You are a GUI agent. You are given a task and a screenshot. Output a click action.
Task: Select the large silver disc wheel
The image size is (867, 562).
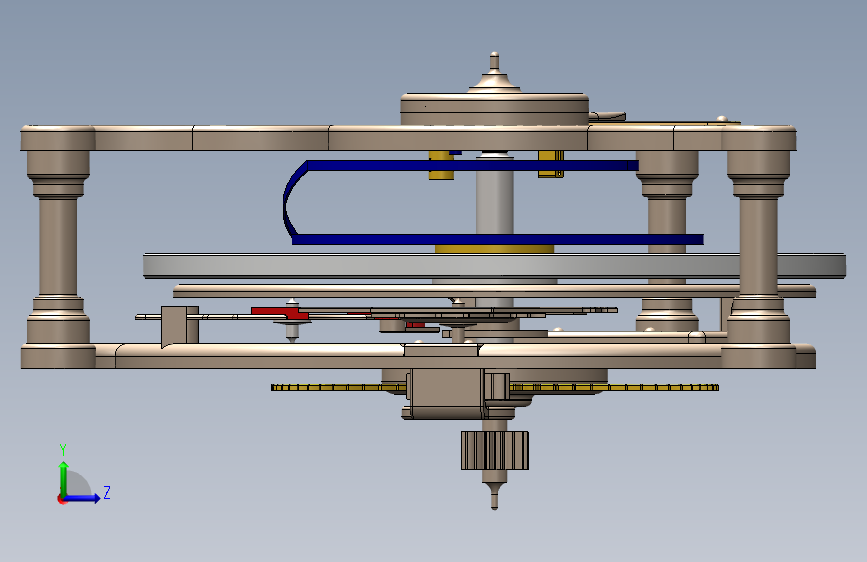(x=494, y=266)
